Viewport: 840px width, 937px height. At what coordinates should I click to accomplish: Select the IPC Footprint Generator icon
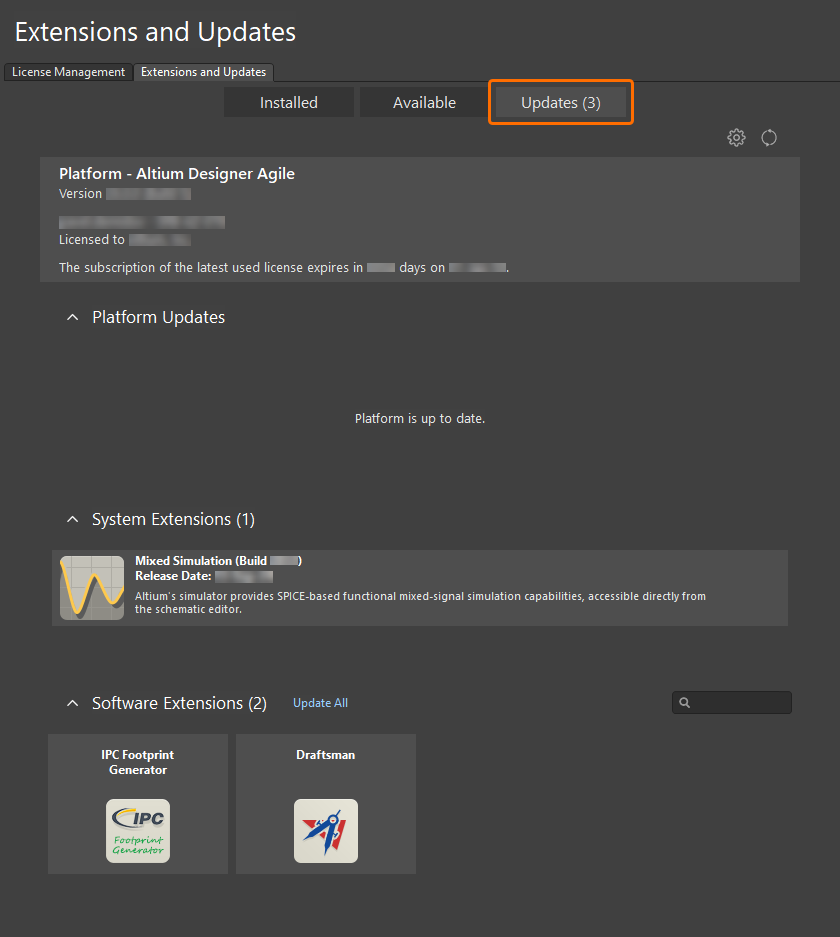137,830
